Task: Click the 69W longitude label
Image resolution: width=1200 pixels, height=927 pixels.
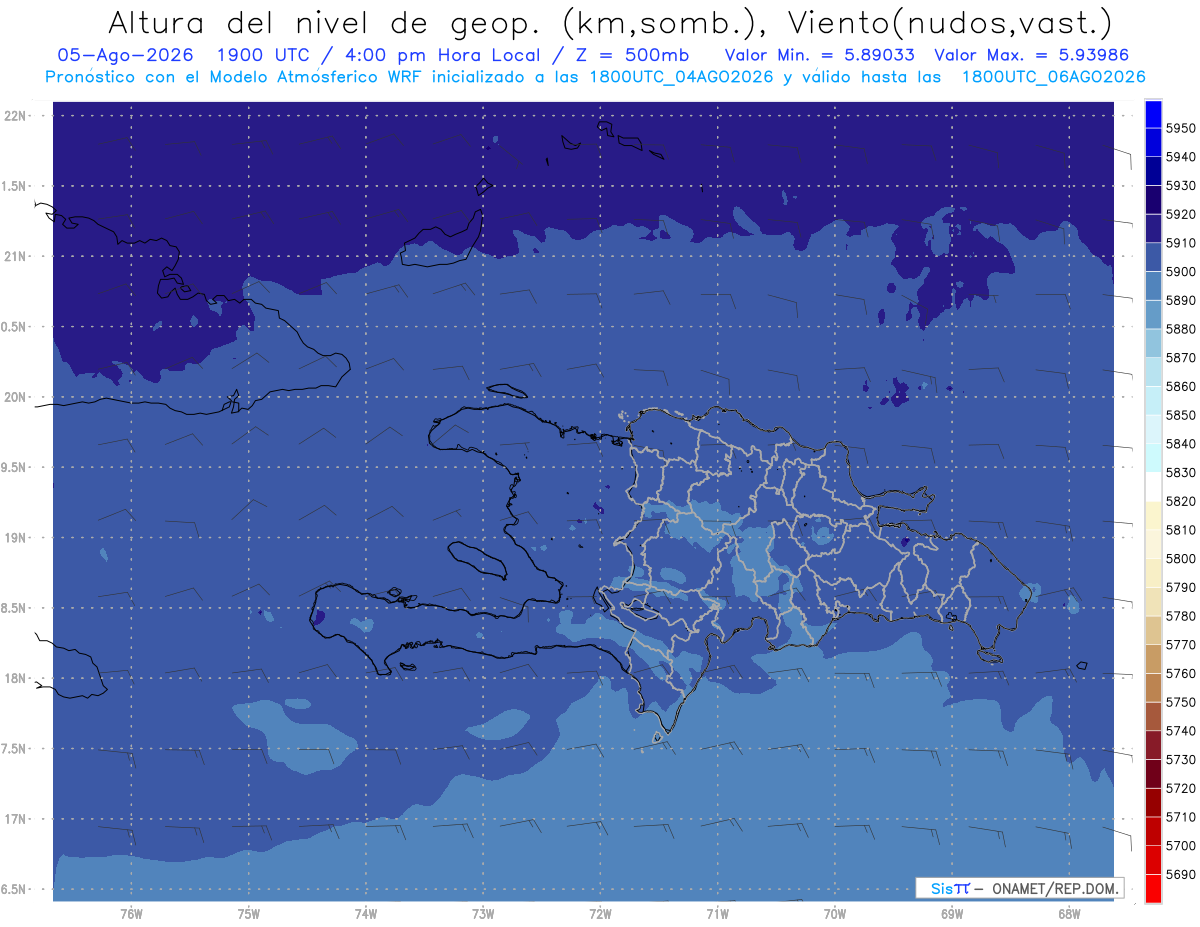Action: (952, 914)
